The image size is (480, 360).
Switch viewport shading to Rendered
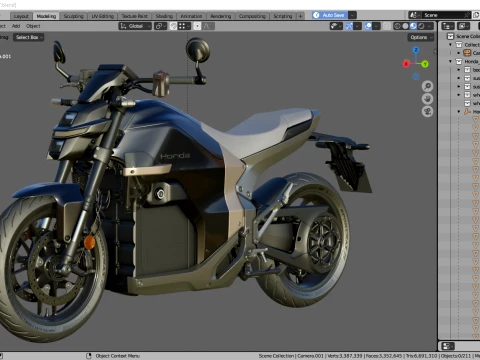[421, 26]
